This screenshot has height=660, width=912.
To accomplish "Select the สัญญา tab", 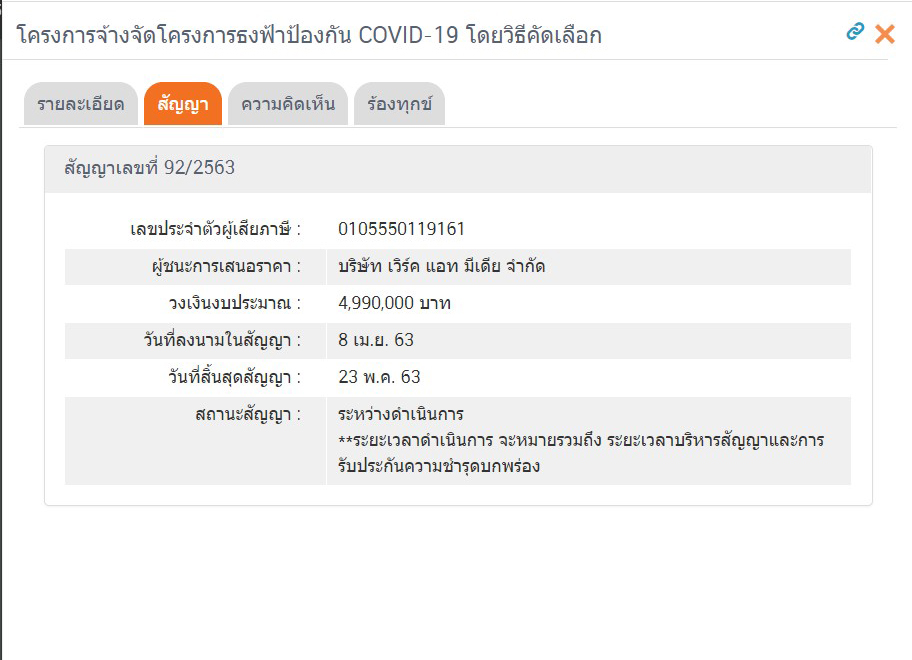I will tap(182, 104).
